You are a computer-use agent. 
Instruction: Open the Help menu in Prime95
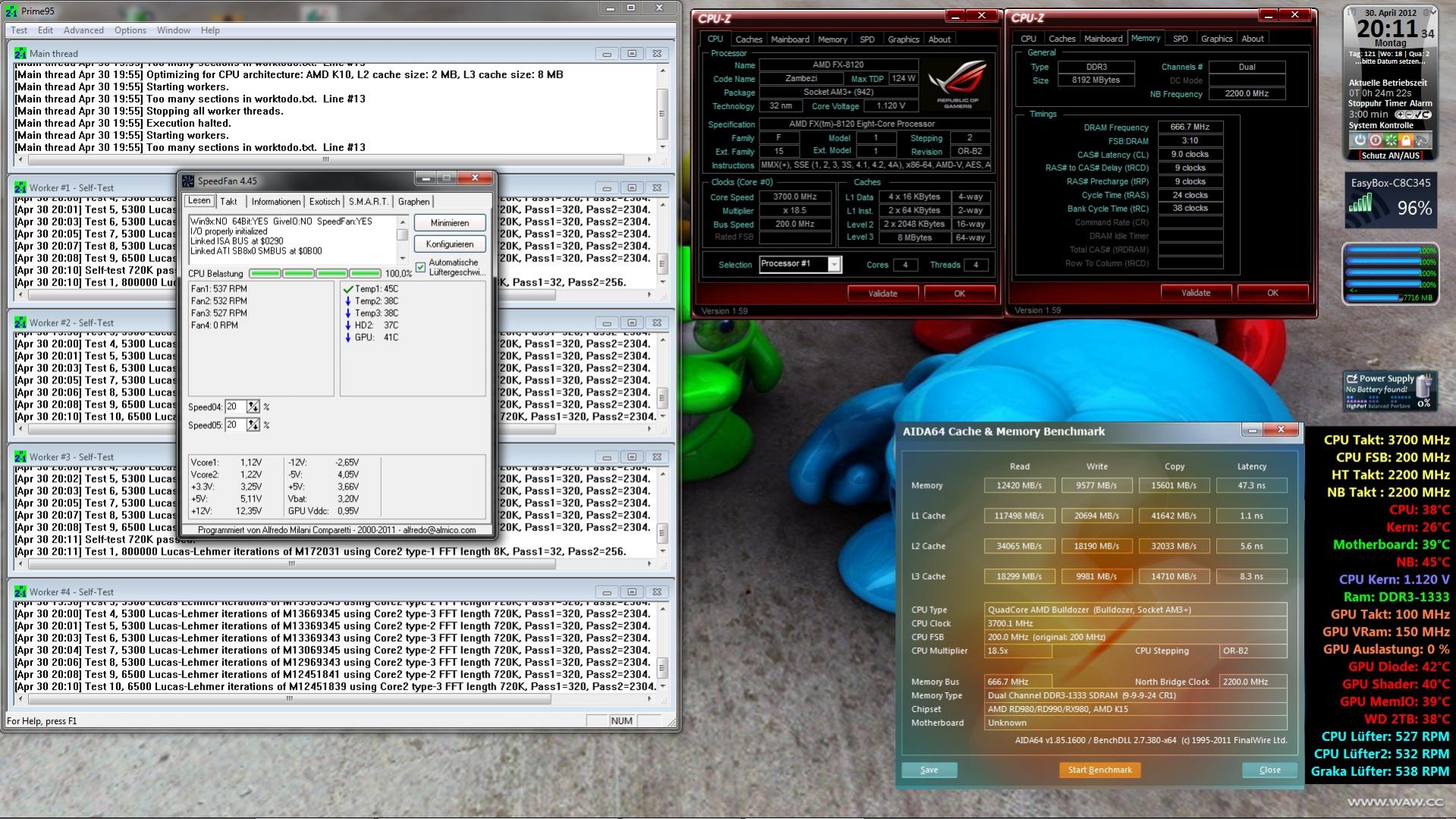click(210, 30)
